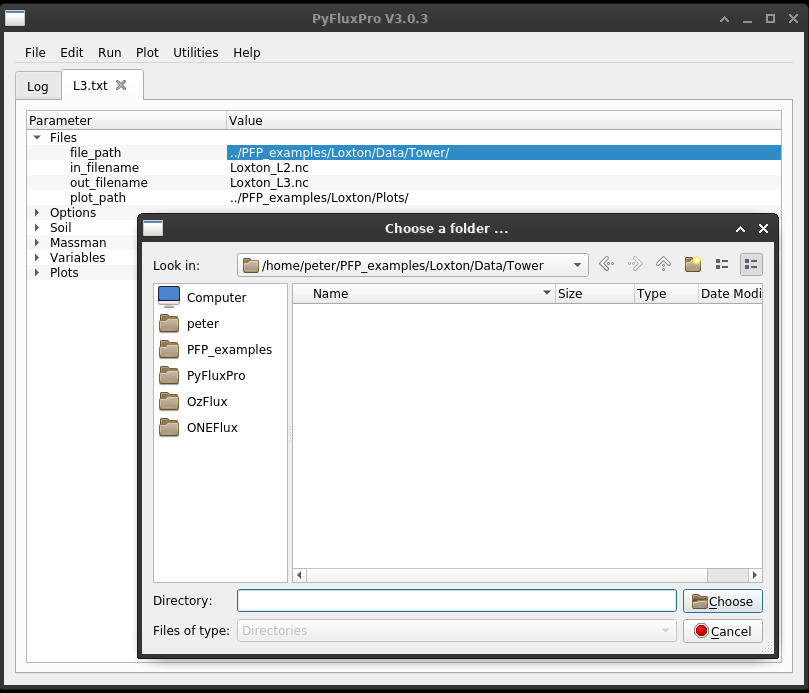Open PFP_examples folder in sidebar
This screenshot has width=809, height=693.
click(x=215, y=349)
